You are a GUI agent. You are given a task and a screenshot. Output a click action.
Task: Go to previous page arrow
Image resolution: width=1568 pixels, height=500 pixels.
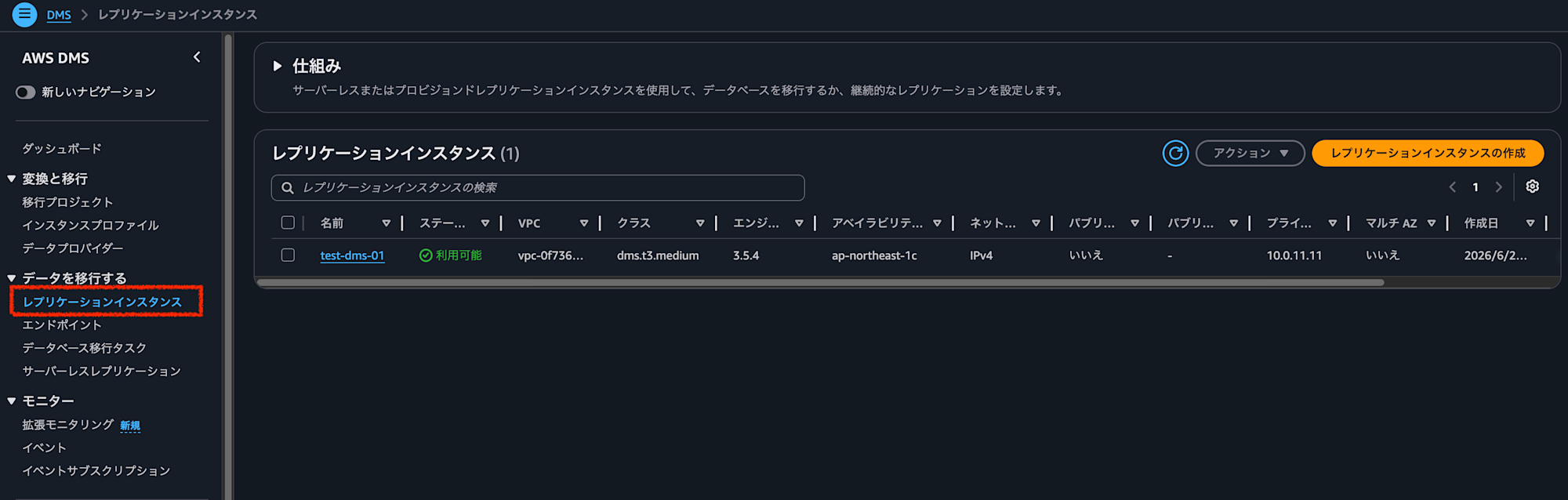tap(1452, 187)
